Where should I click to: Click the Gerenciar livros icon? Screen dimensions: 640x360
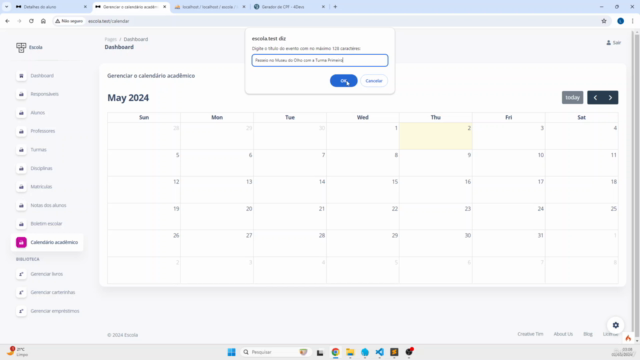(21, 274)
